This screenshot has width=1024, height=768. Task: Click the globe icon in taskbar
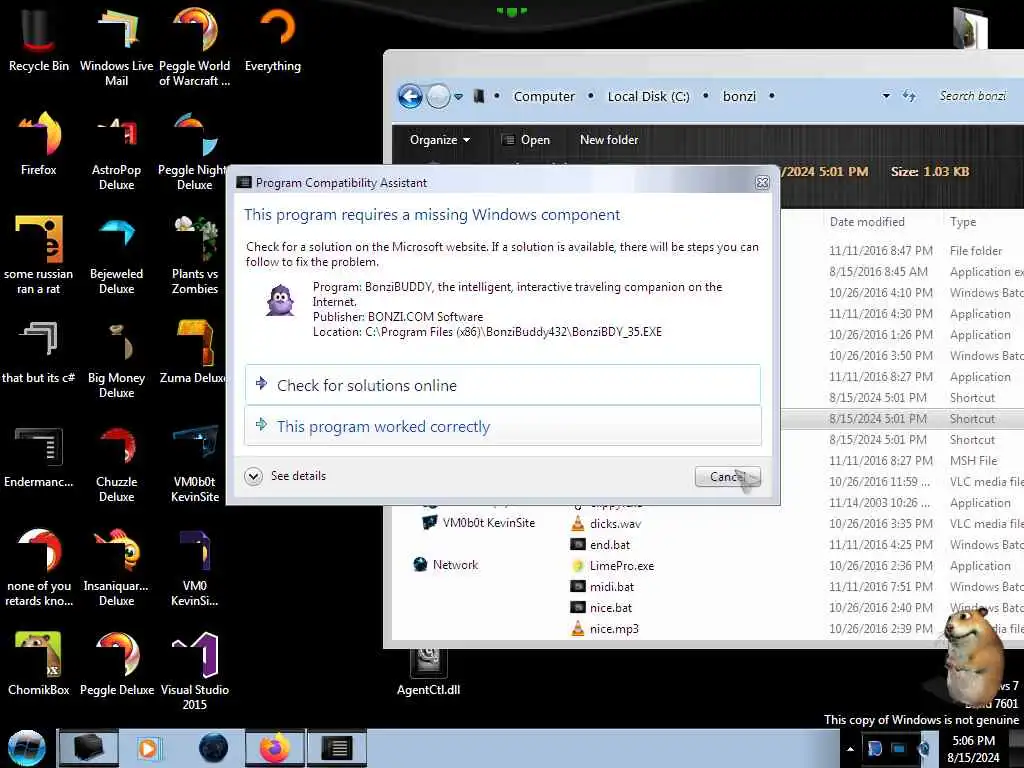click(x=213, y=748)
